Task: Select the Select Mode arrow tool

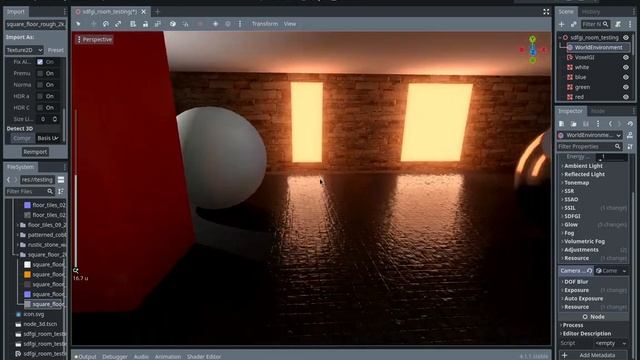Action: tap(78, 24)
